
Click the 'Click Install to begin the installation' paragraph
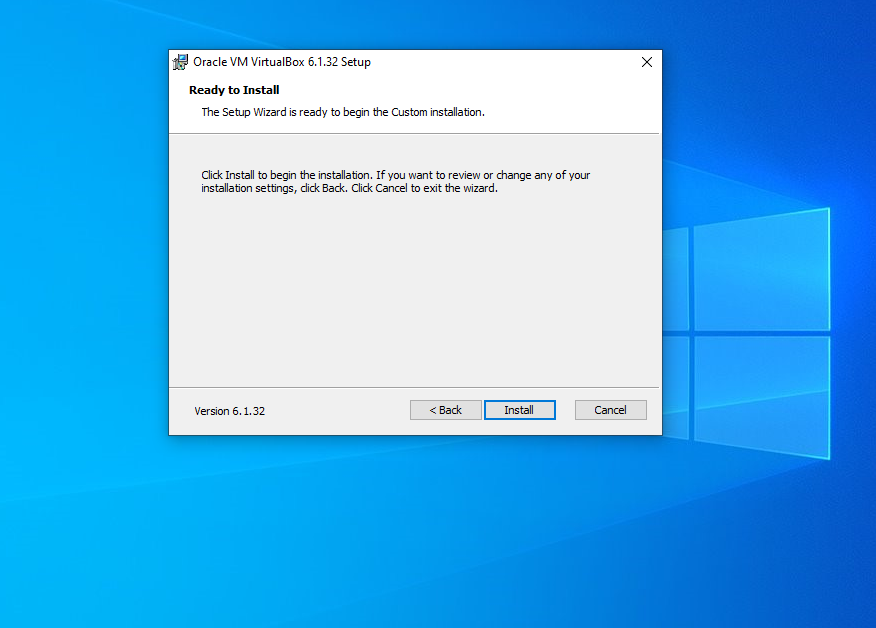coord(396,182)
